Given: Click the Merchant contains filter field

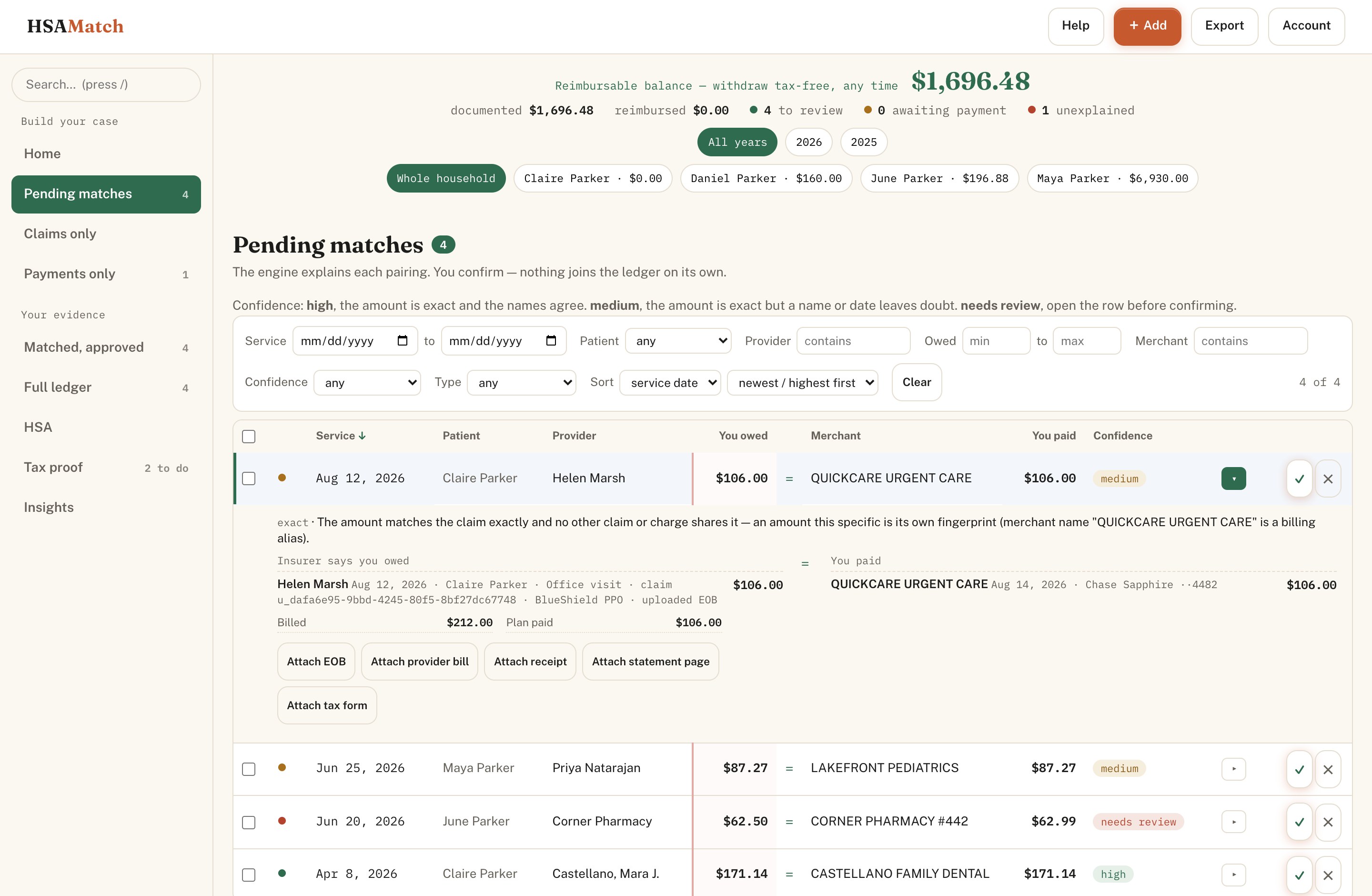Looking at the screenshot, I should [1251, 341].
